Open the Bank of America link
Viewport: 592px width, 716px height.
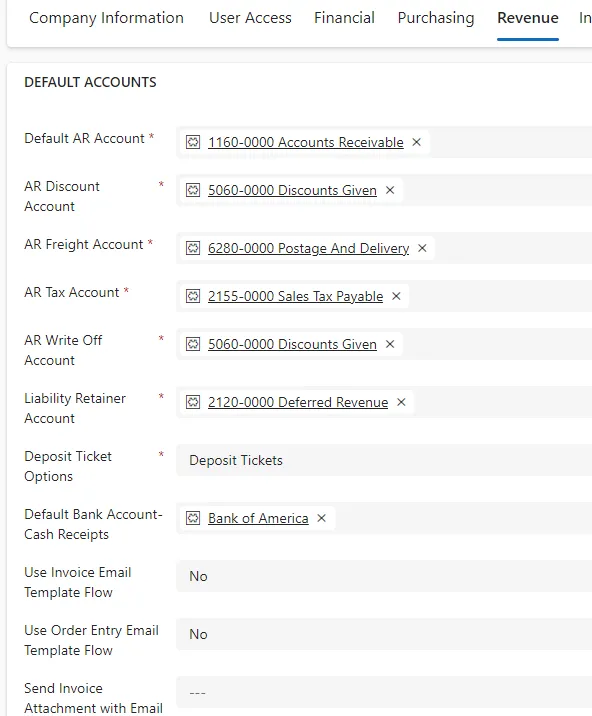point(258,518)
